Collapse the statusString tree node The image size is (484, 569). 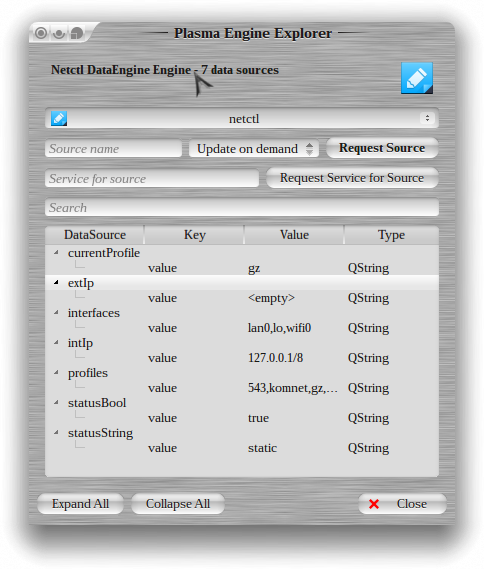click(56, 433)
